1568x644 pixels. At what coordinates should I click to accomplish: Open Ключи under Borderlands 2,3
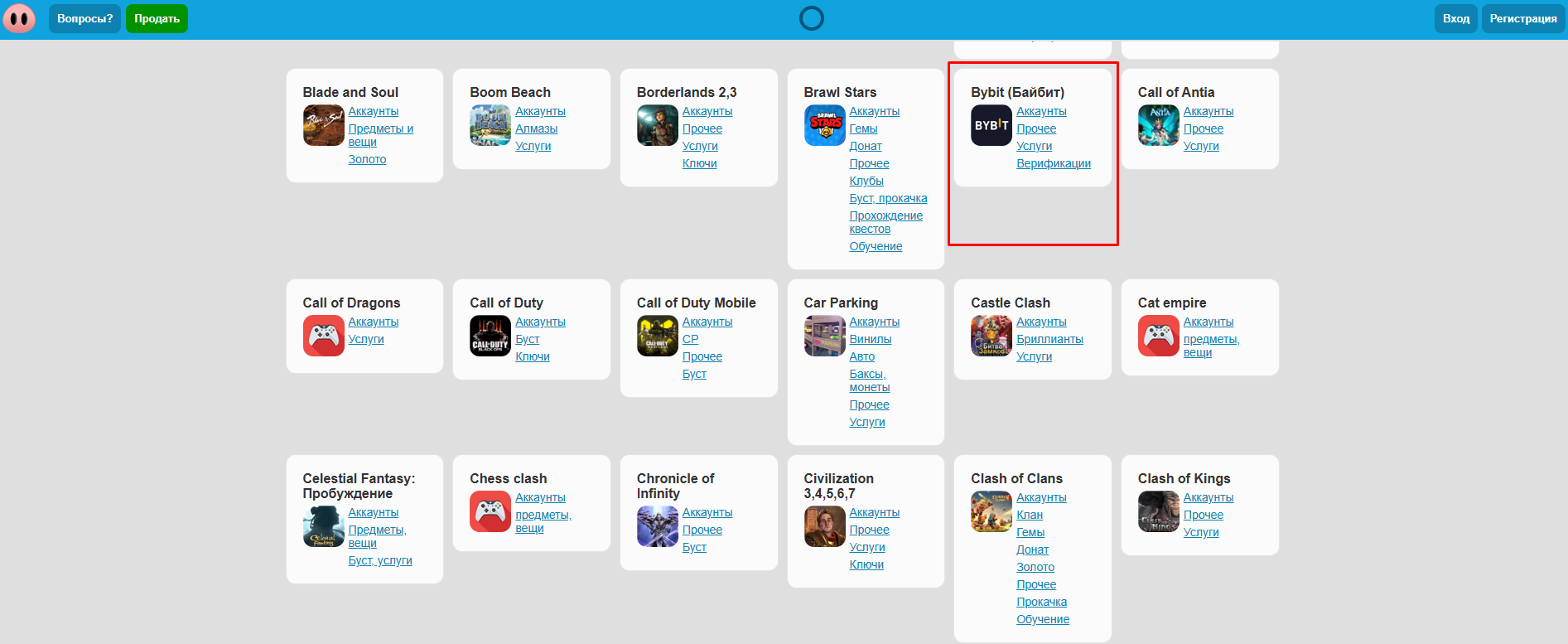pyautogui.click(x=700, y=163)
